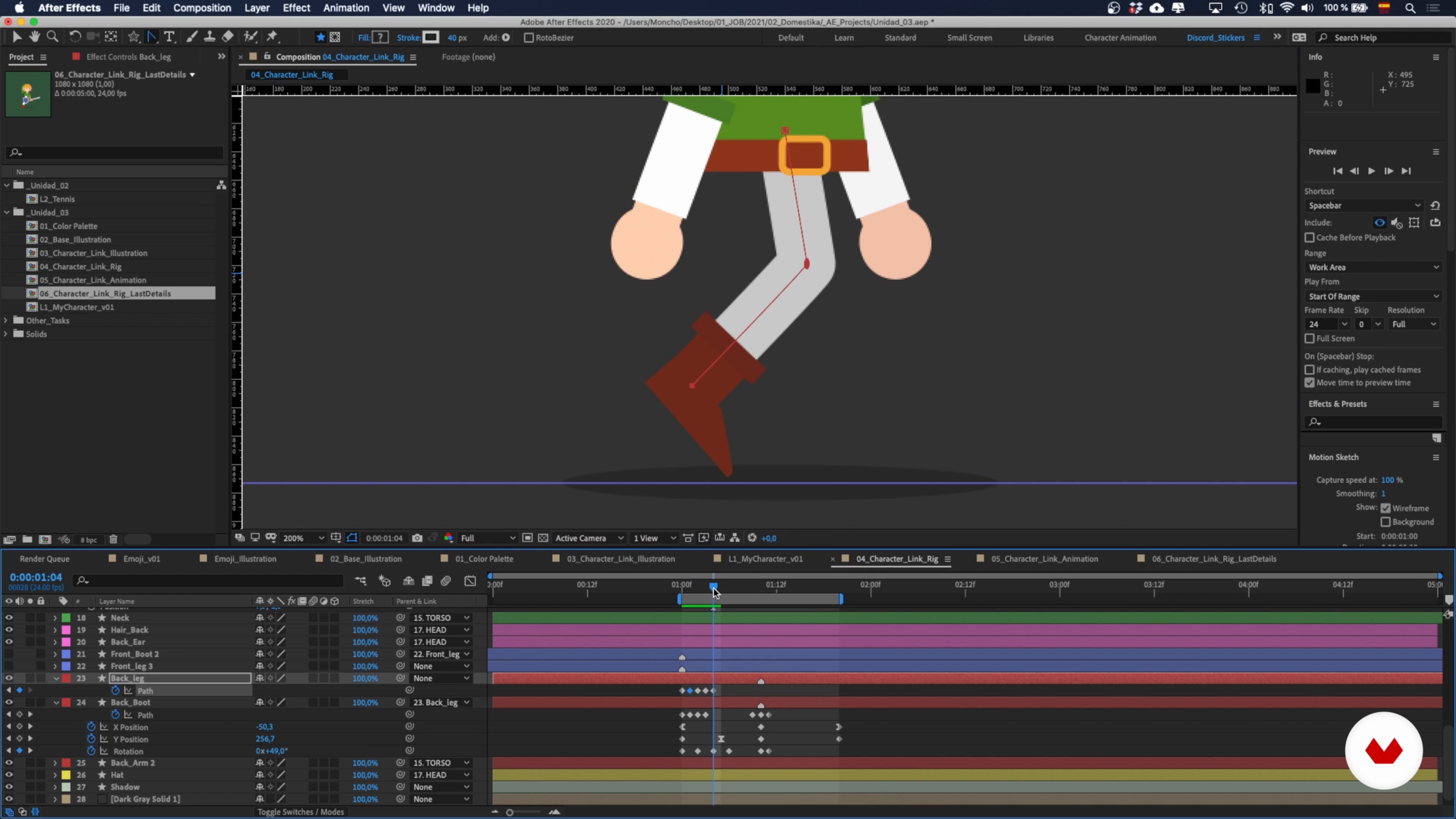
Task: Enable frame blending icon in timeline
Action: coord(427,581)
